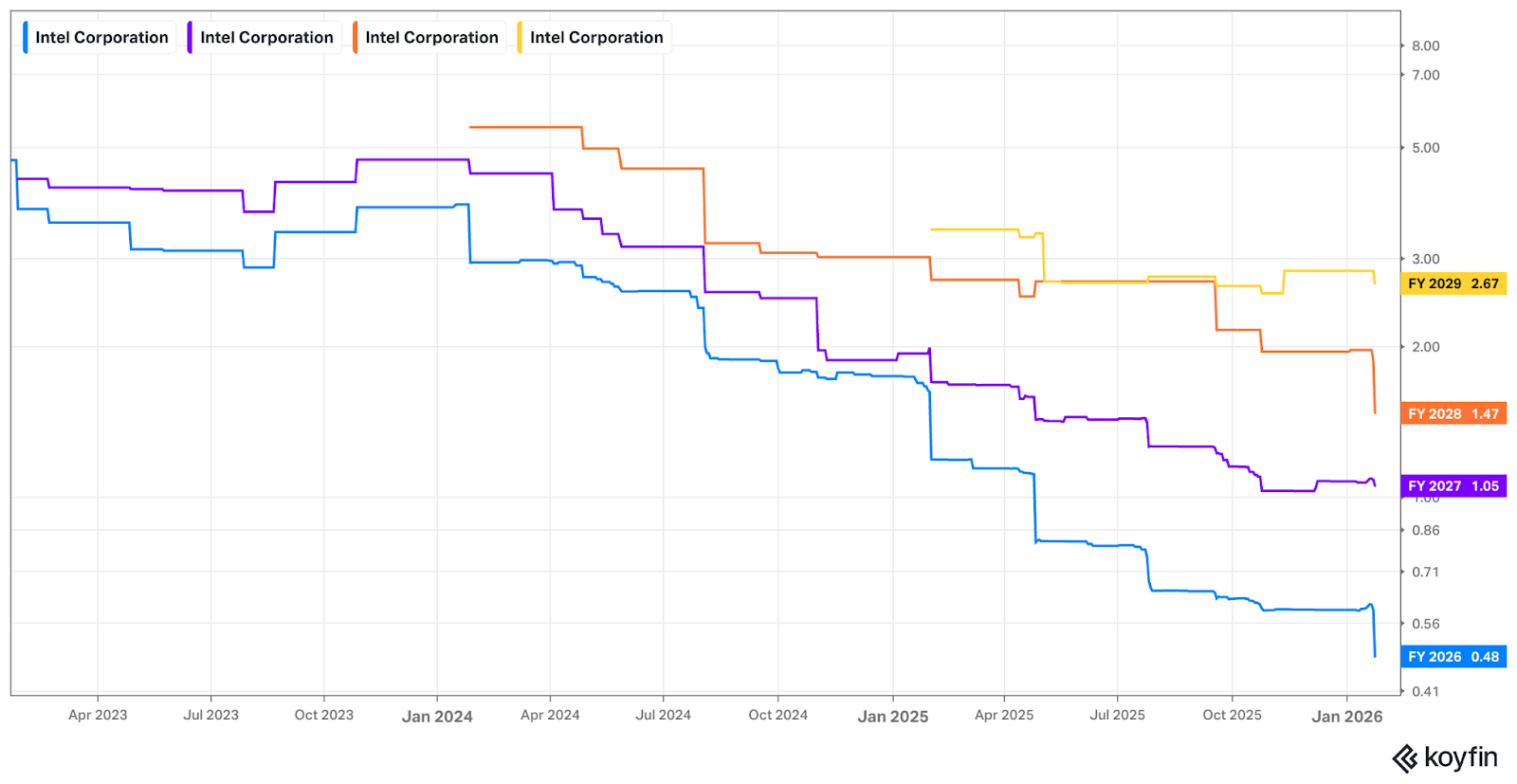The height and width of the screenshot is (784, 1517).
Task: Select the FY 2028 1.47 price label
Action: tap(1453, 413)
